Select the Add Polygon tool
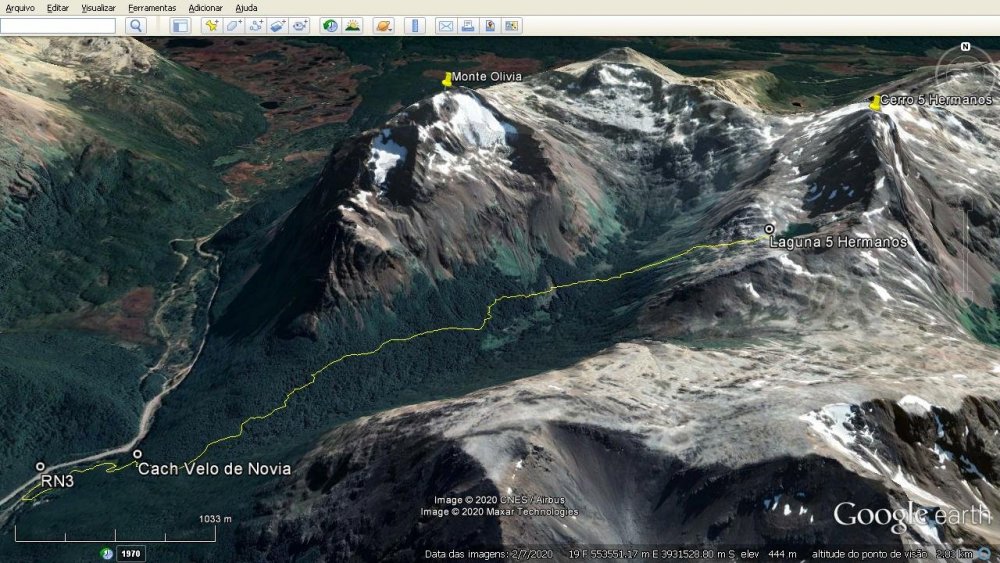1000x563 pixels. 234,26
